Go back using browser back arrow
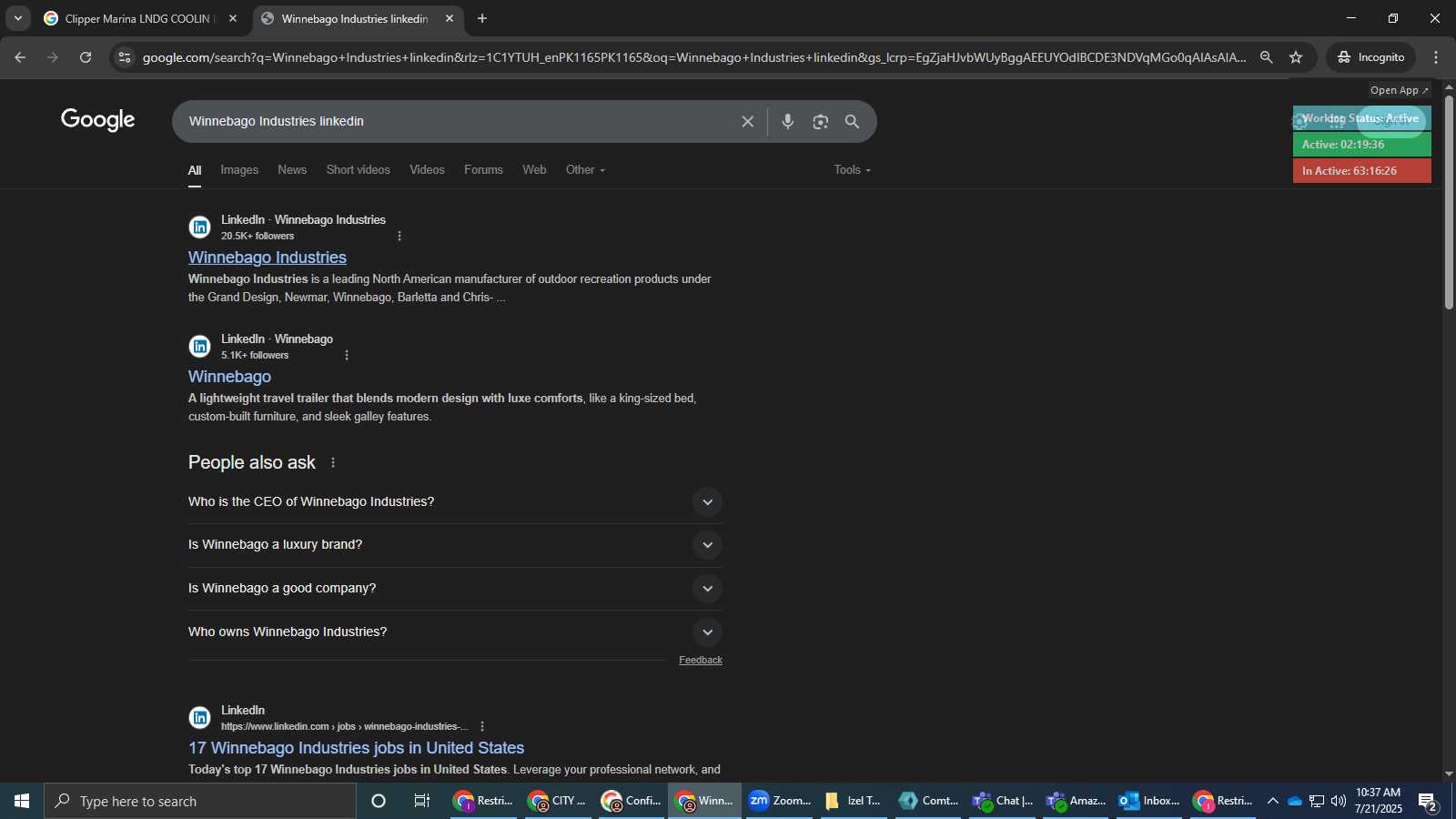 (x=20, y=57)
